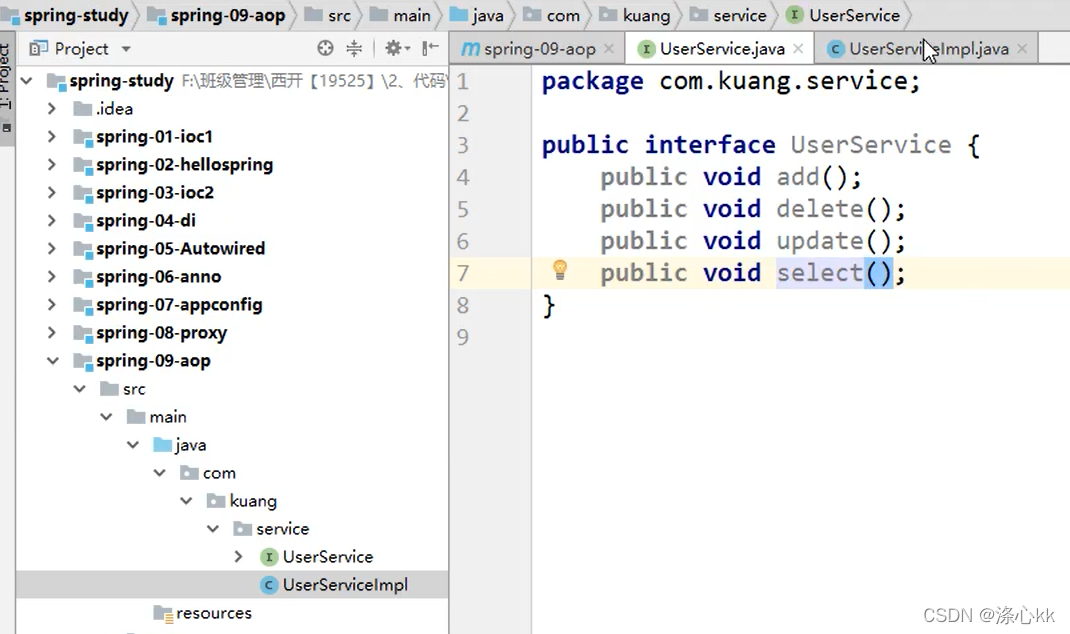1070x634 pixels.
Task: Collapse the spring-09-aop module arrow
Action: click(x=53, y=360)
